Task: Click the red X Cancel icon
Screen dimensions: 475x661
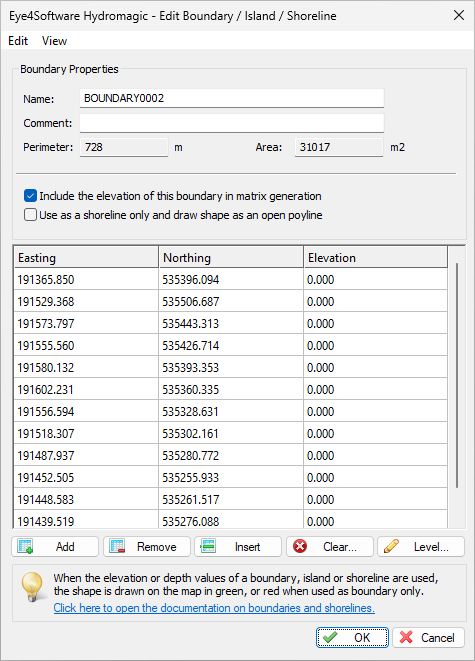Action: (x=406, y=637)
